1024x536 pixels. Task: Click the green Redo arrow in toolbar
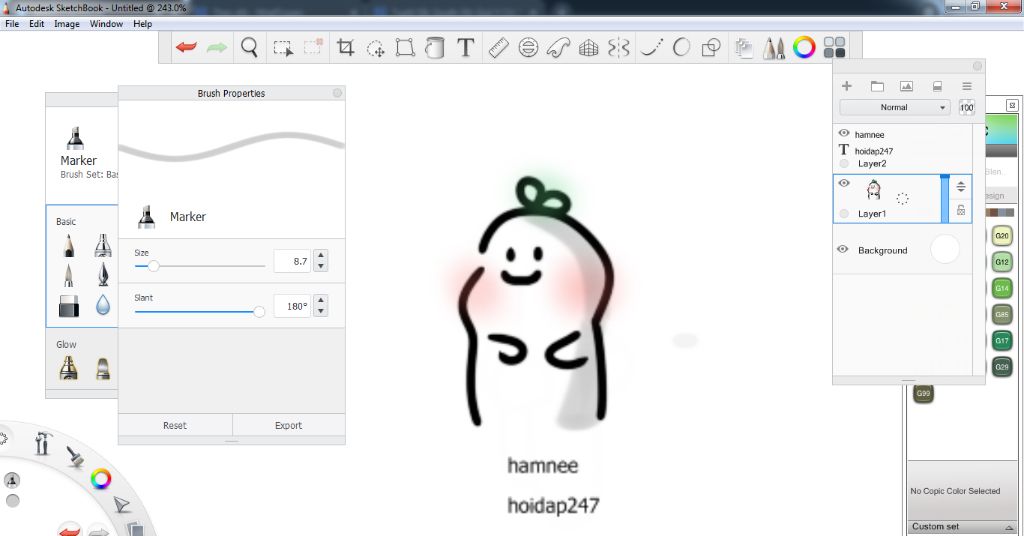click(217, 47)
